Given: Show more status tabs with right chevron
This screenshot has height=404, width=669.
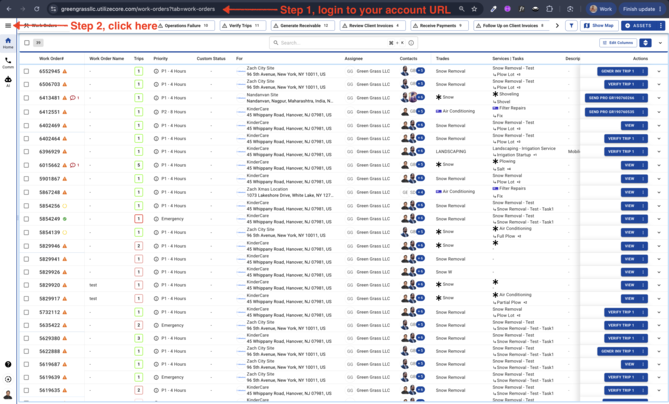Looking at the screenshot, I should point(557,26).
